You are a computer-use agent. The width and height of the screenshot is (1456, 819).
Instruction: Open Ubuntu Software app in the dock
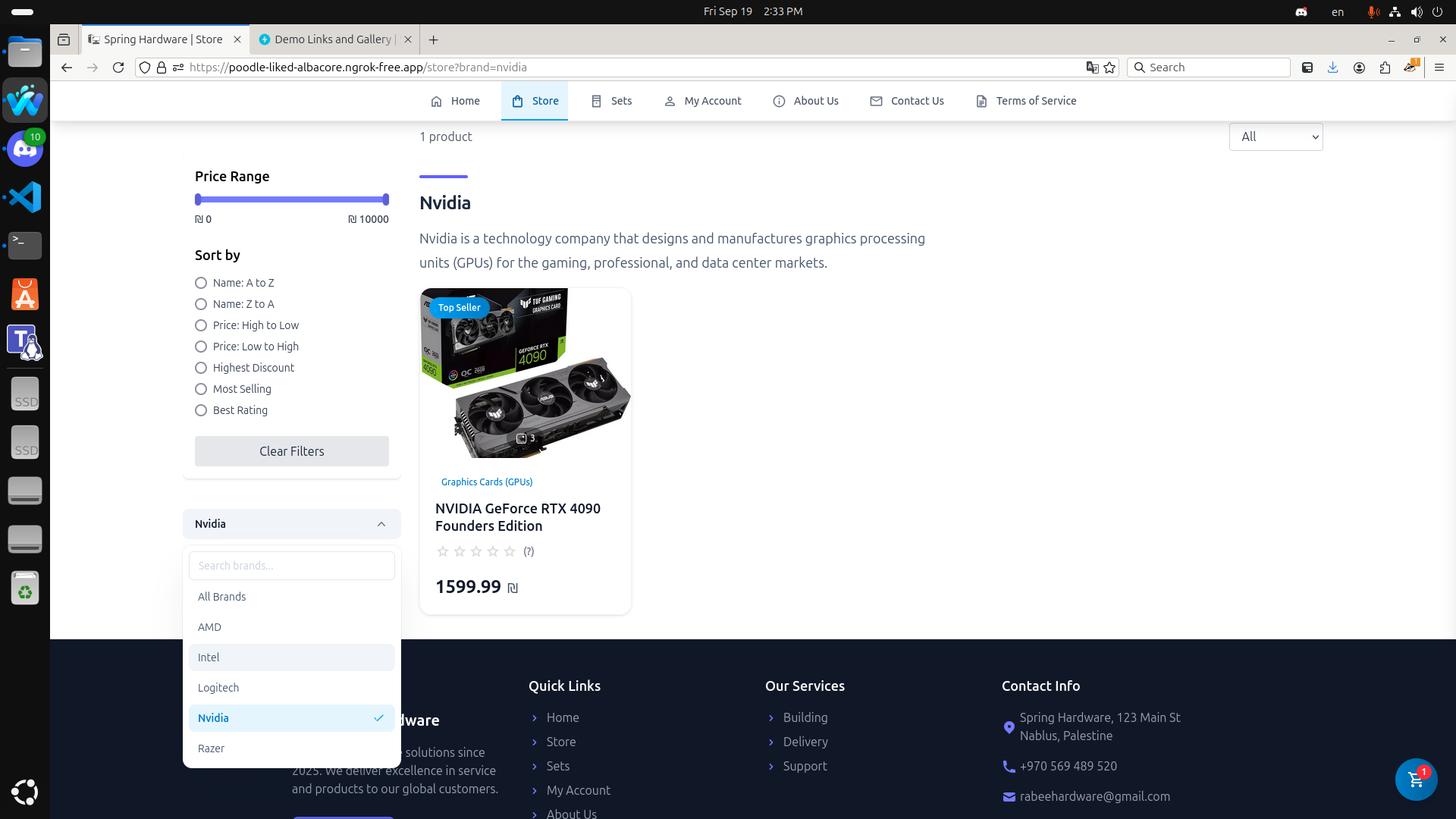click(25, 294)
